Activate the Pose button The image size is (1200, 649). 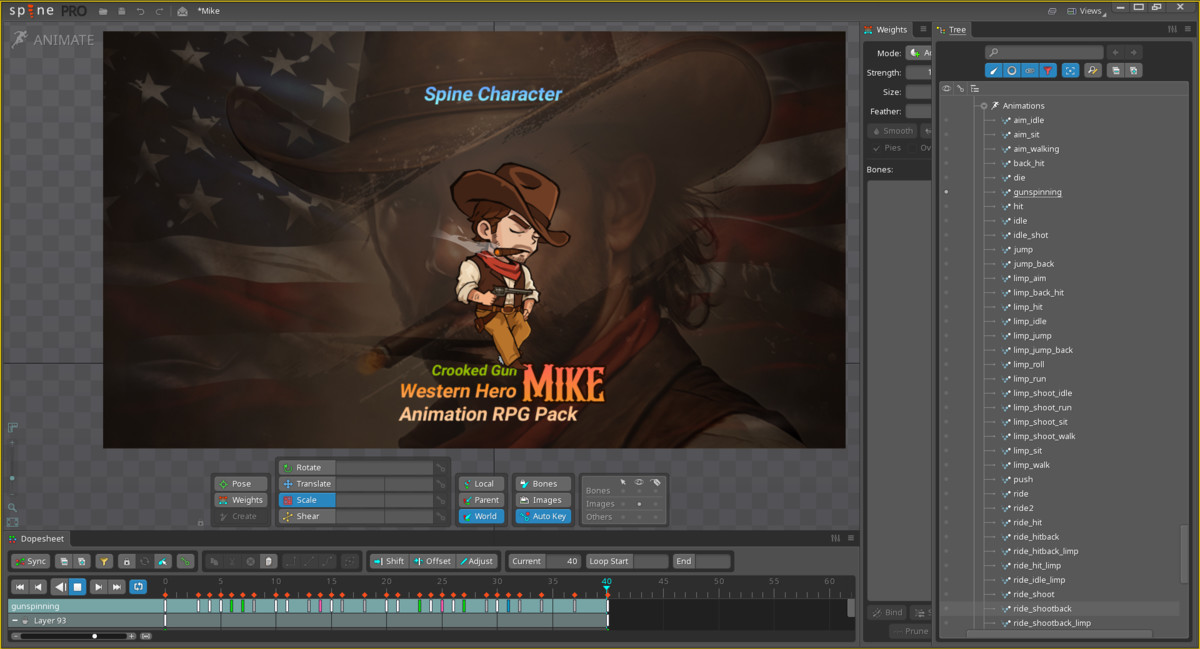coord(241,483)
